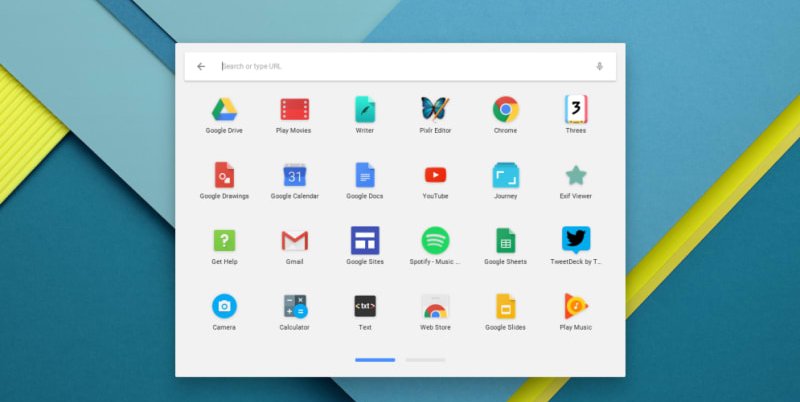Open Google Calendar icon
800x402 pixels.
294,175
